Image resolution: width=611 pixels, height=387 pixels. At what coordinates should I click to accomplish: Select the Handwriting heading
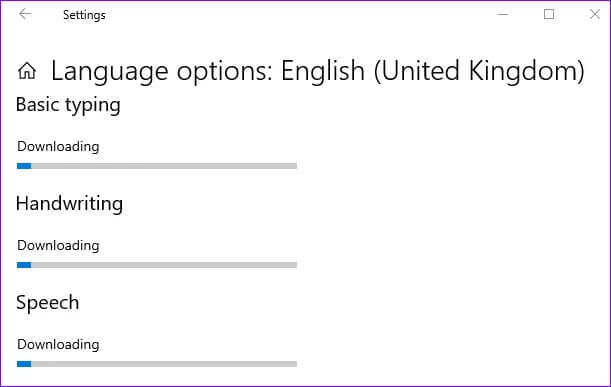(69, 204)
